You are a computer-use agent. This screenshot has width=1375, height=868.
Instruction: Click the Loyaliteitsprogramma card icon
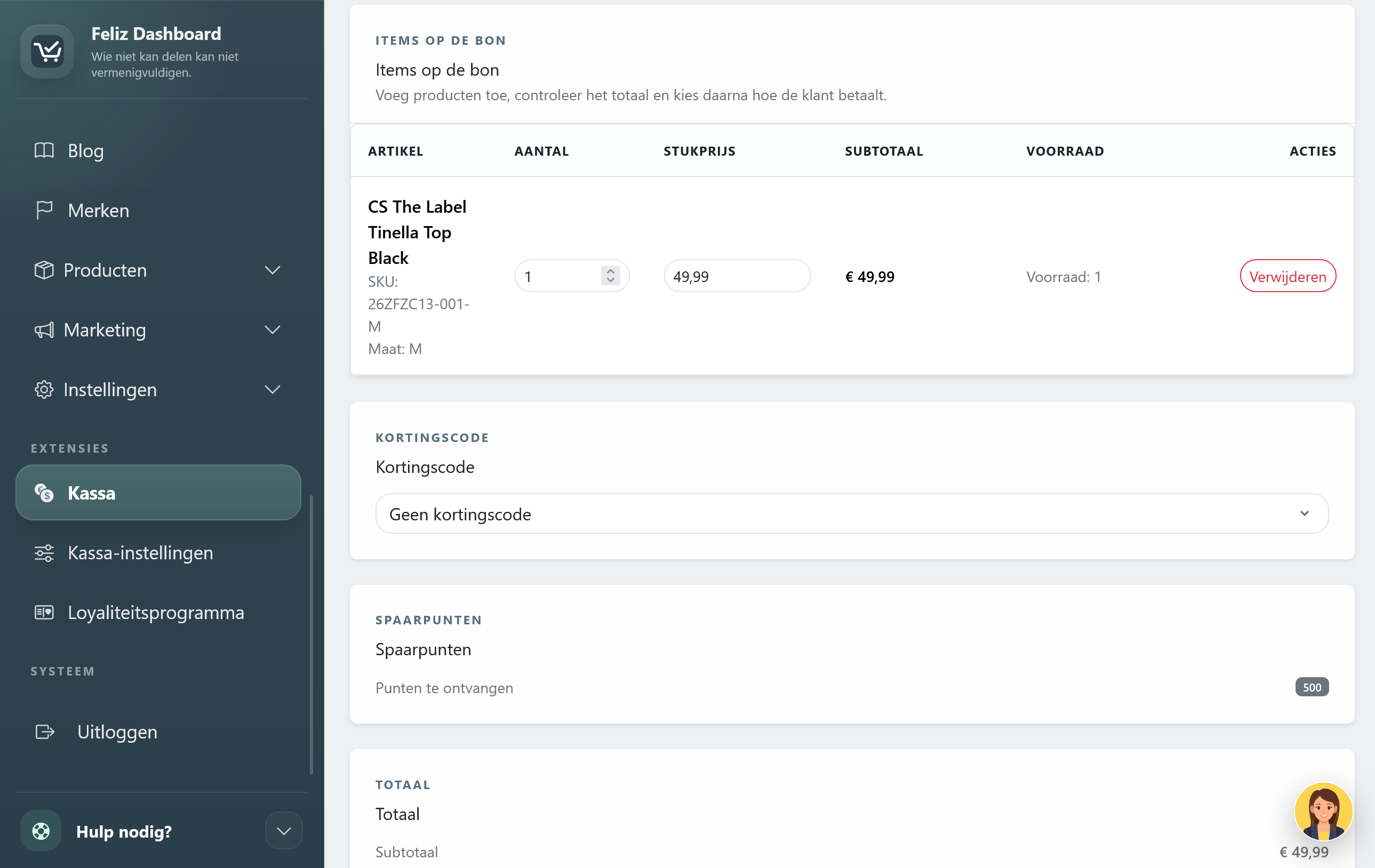tap(44, 612)
